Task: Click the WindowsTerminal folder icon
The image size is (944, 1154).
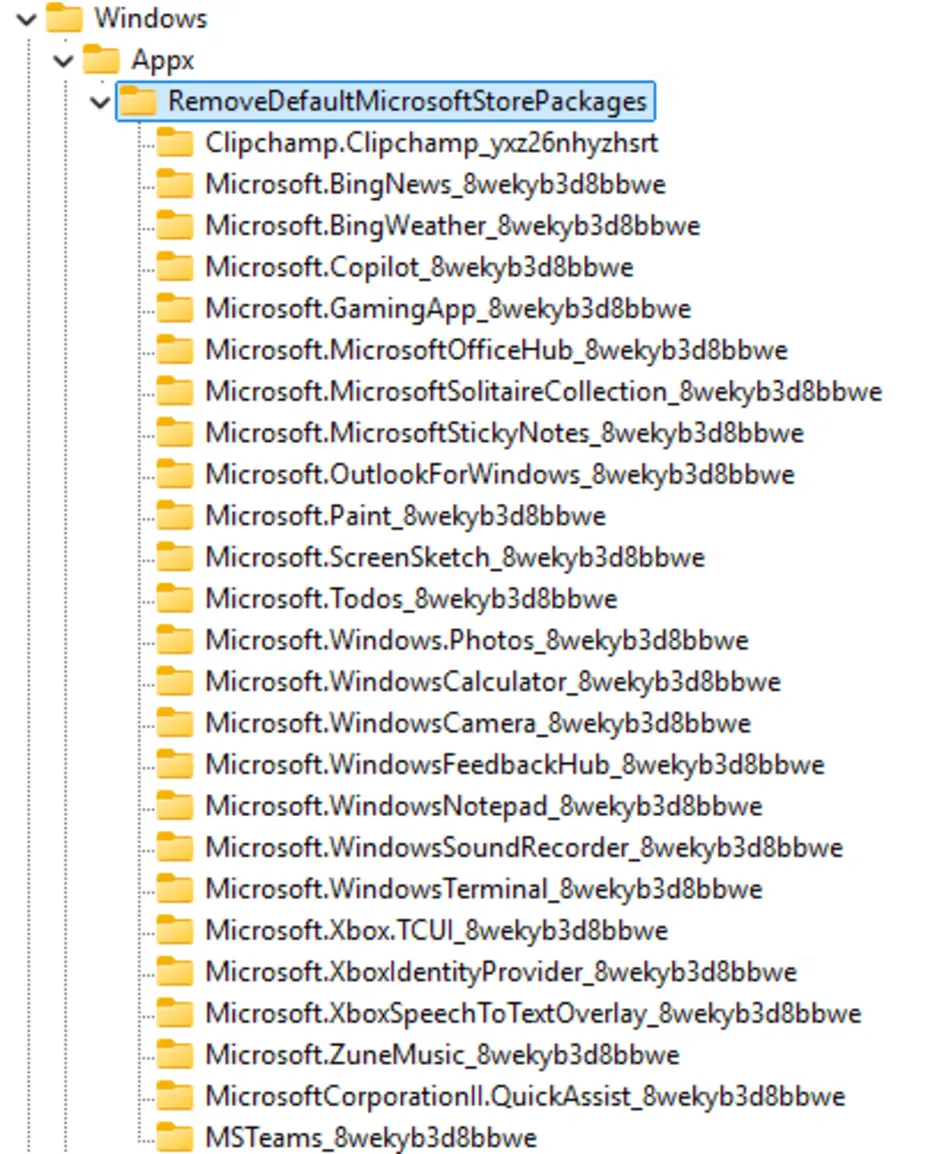Action: (174, 888)
